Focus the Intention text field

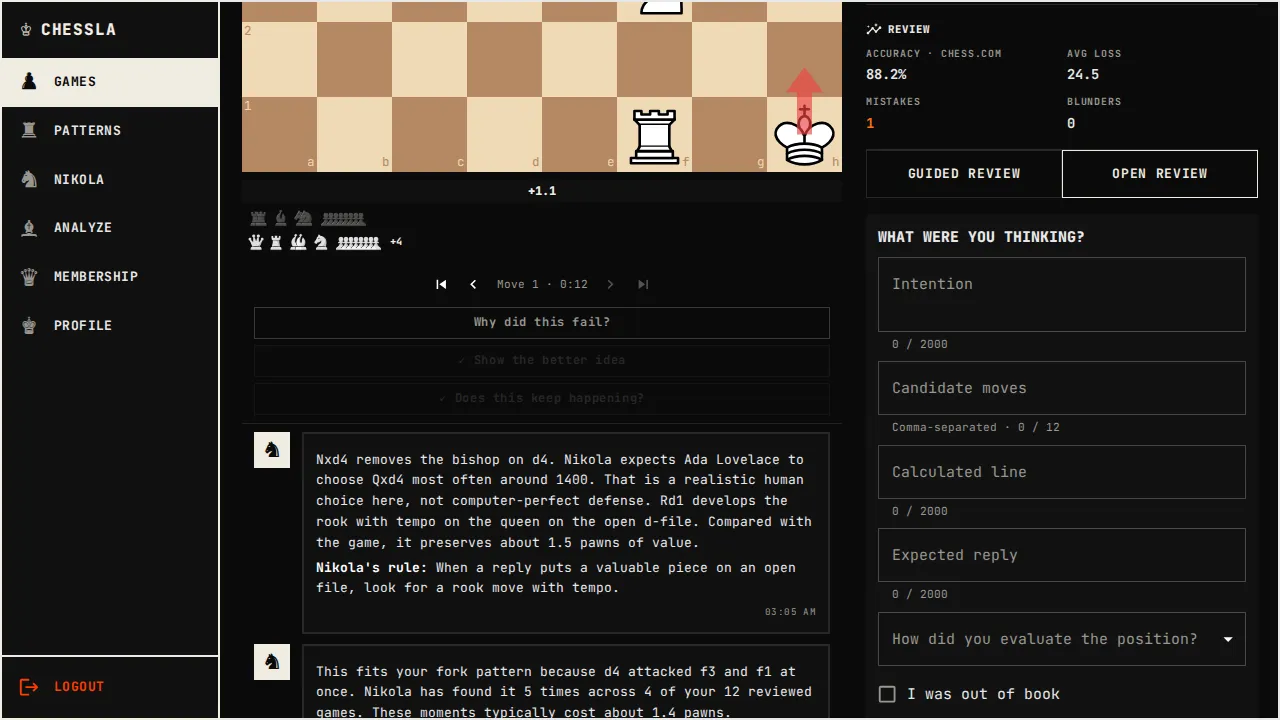click(x=1062, y=294)
